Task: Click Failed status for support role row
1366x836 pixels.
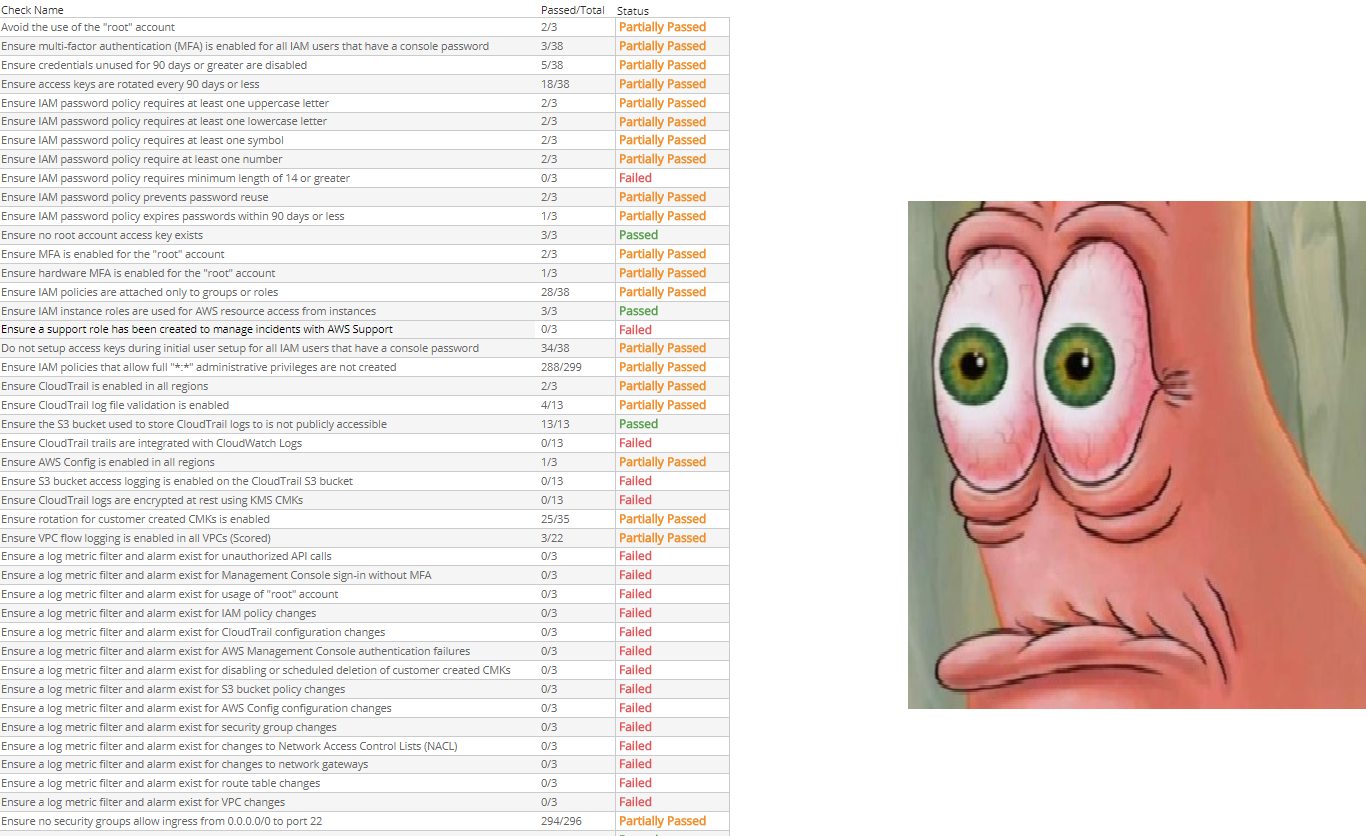Action: coord(635,329)
